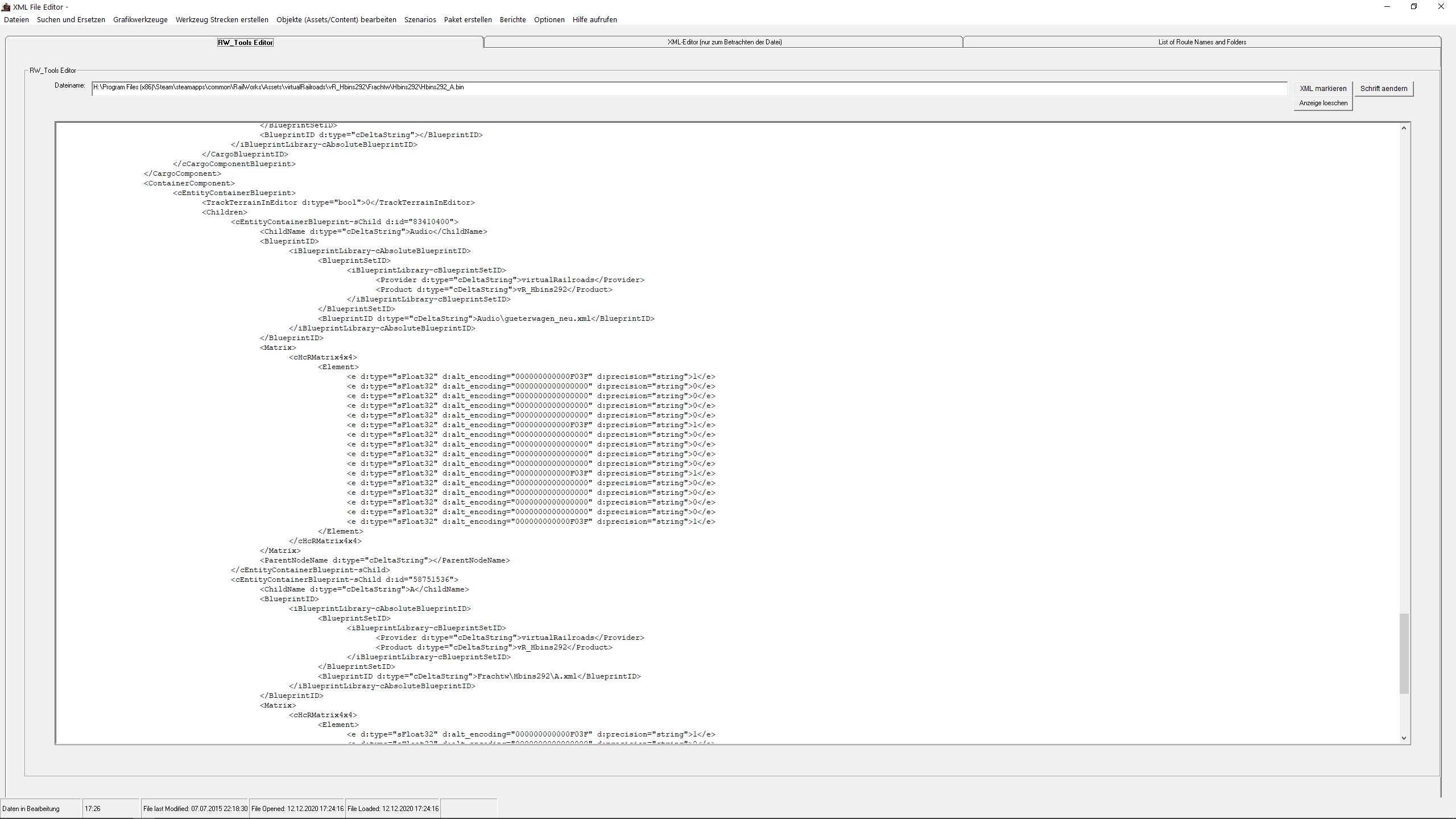
Task: Click the XML File Editor app icon
Action: [6, 7]
